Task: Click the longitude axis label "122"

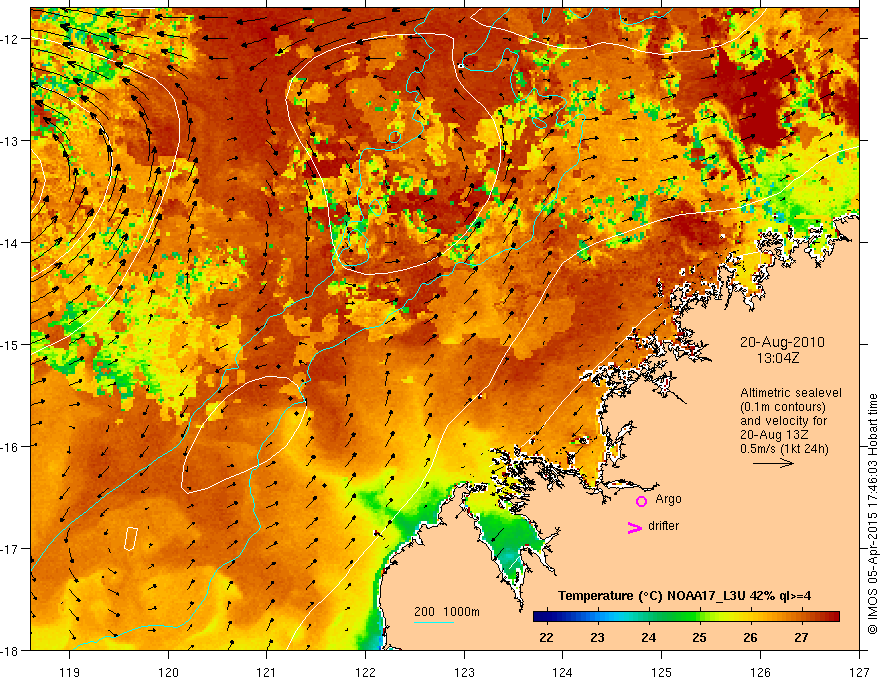Action: (x=365, y=673)
